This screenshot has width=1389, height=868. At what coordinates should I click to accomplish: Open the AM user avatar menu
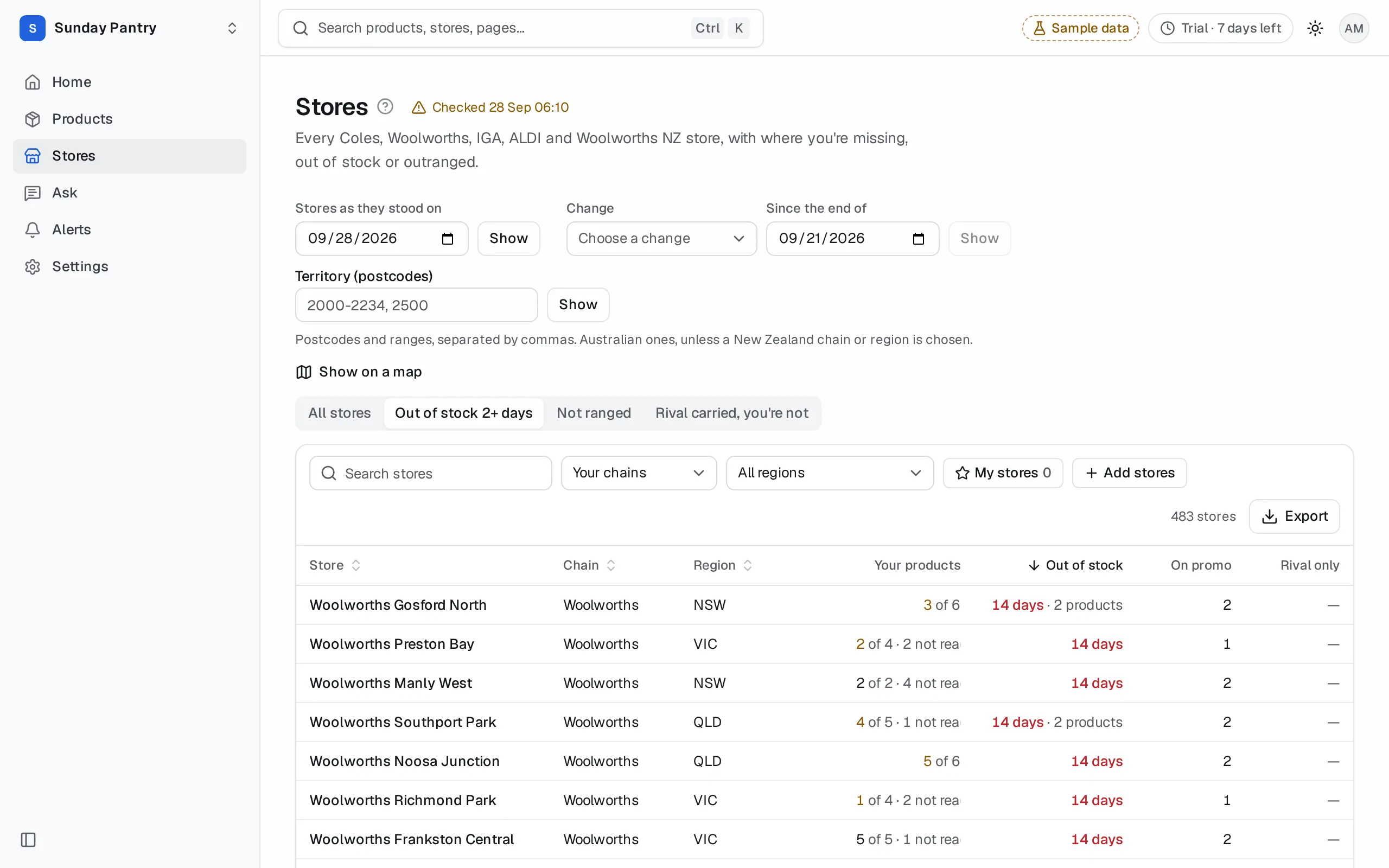[x=1353, y=28]
